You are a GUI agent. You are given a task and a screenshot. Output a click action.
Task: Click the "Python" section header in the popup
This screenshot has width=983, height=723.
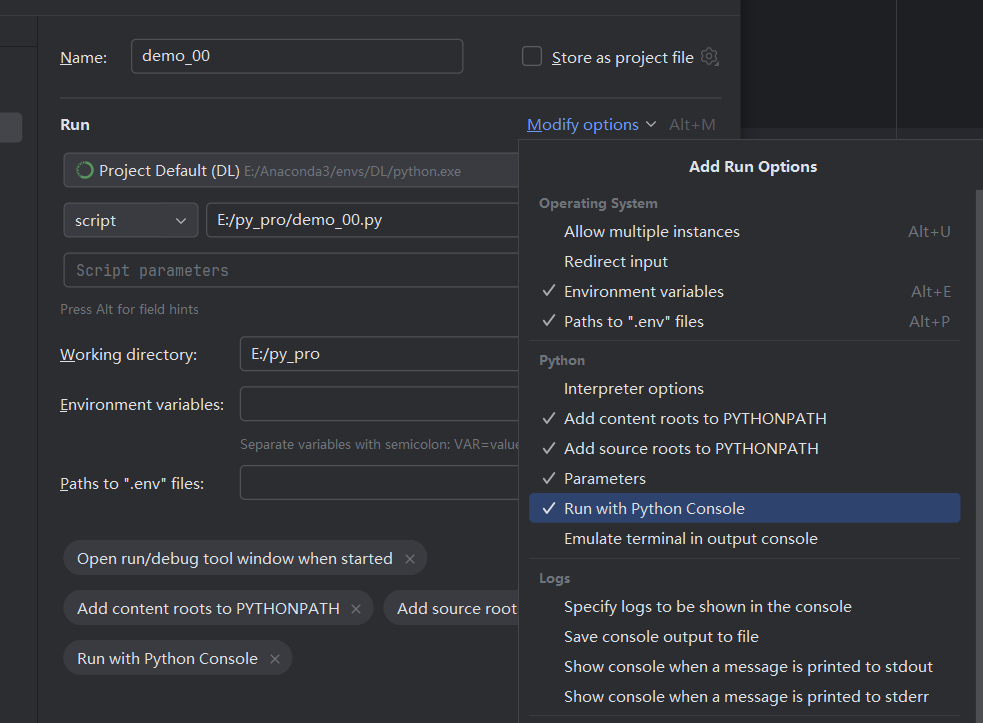pyautogui.click(x=562, y=361)
